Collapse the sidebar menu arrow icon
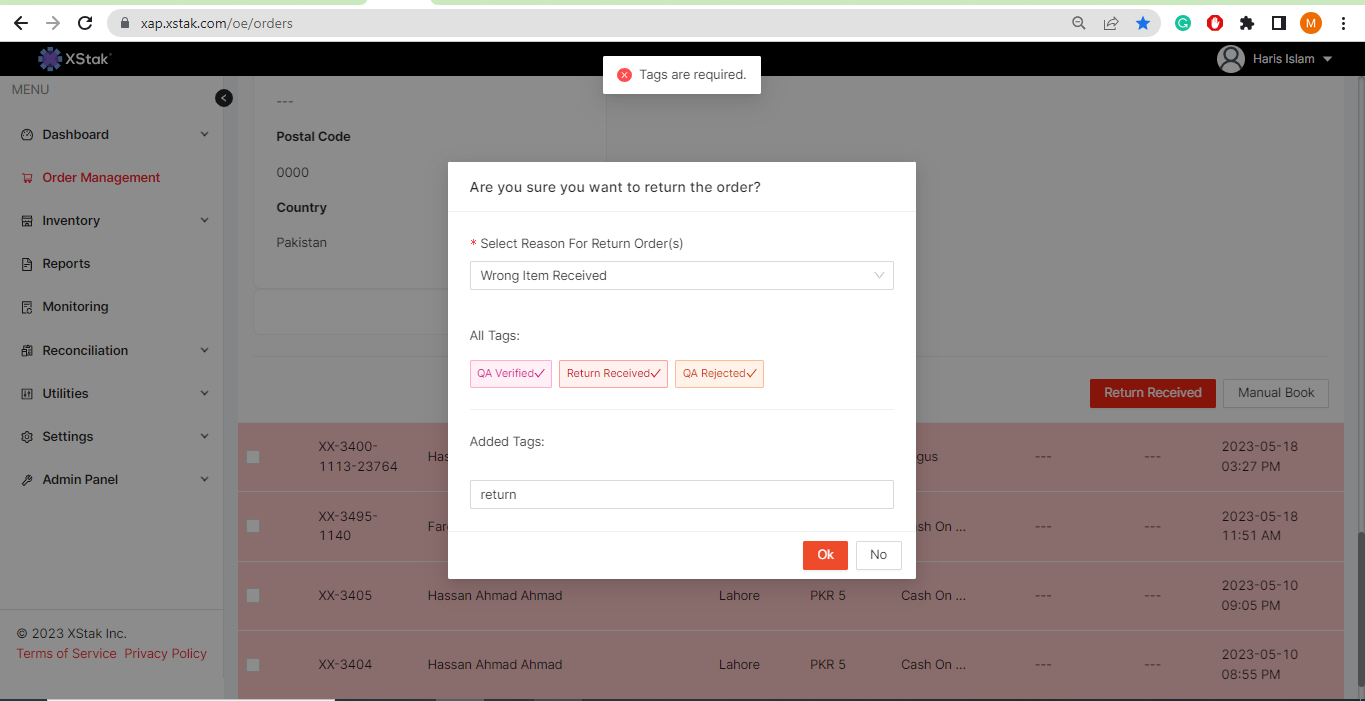Image resolution: width=1365 pixels, height=701 pixels. pyautogui.click(x=224, y=98)
